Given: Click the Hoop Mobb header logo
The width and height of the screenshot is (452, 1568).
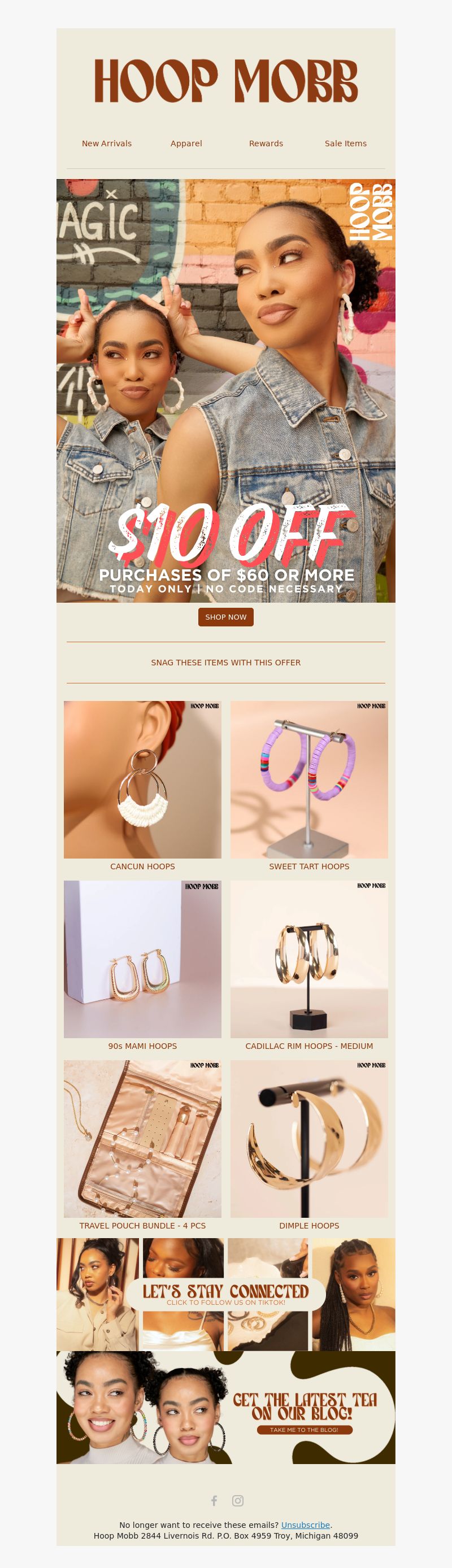Looking at the screenshot, I should coord(226,81).
